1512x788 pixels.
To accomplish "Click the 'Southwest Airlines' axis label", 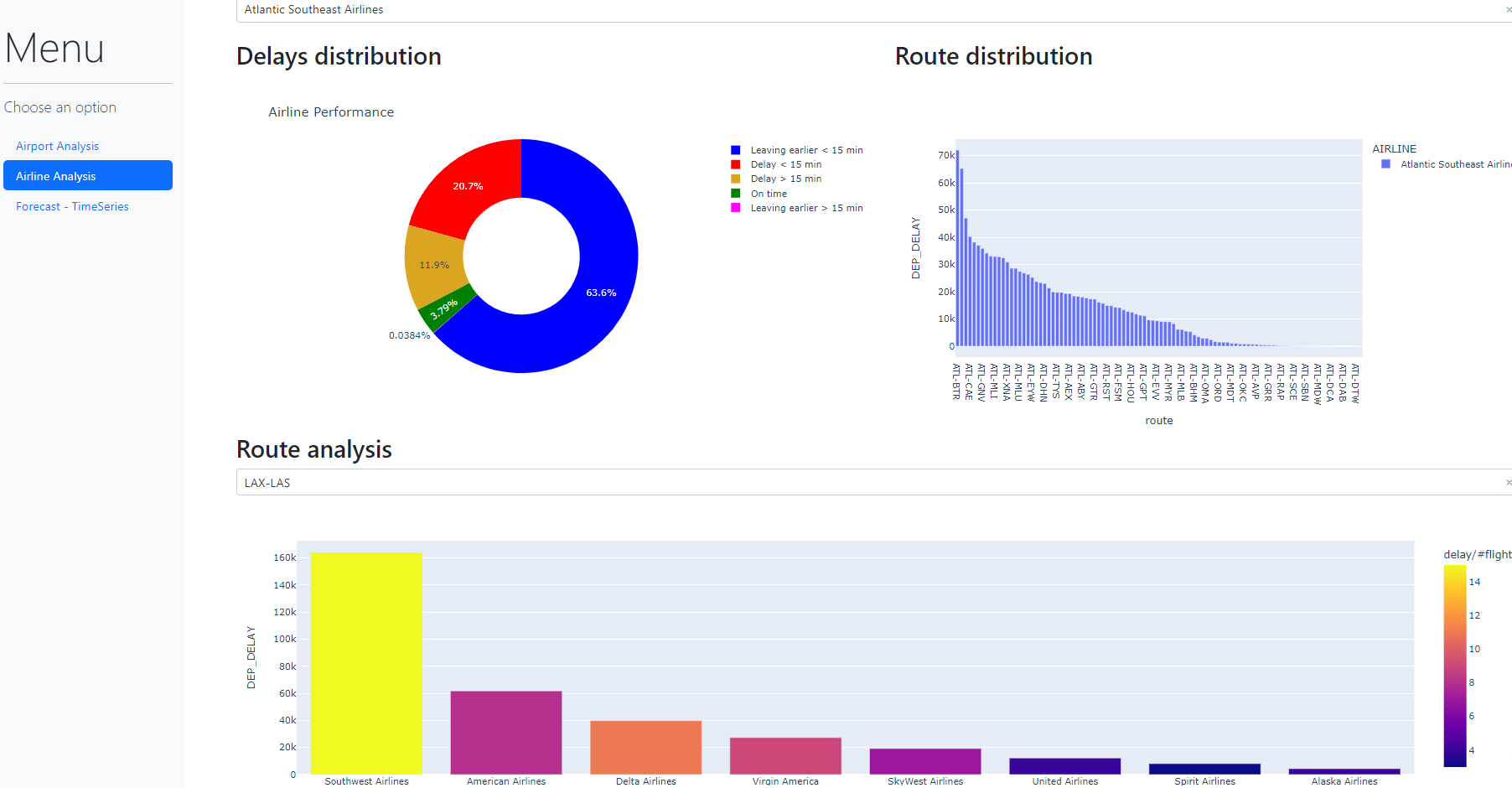I will click(366, 781).
